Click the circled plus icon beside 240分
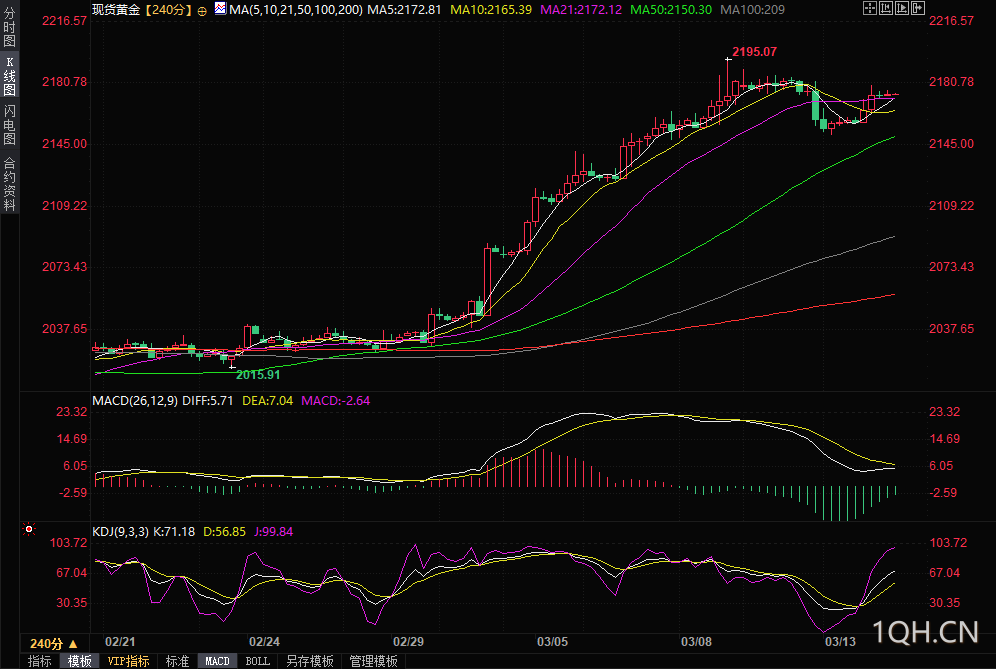This screenshot has width=996, height=669. [202, 11]
